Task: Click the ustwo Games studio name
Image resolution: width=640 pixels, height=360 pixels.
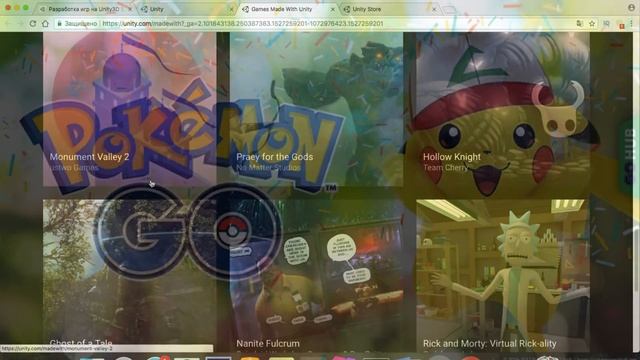Action: (x=74, y=167)
